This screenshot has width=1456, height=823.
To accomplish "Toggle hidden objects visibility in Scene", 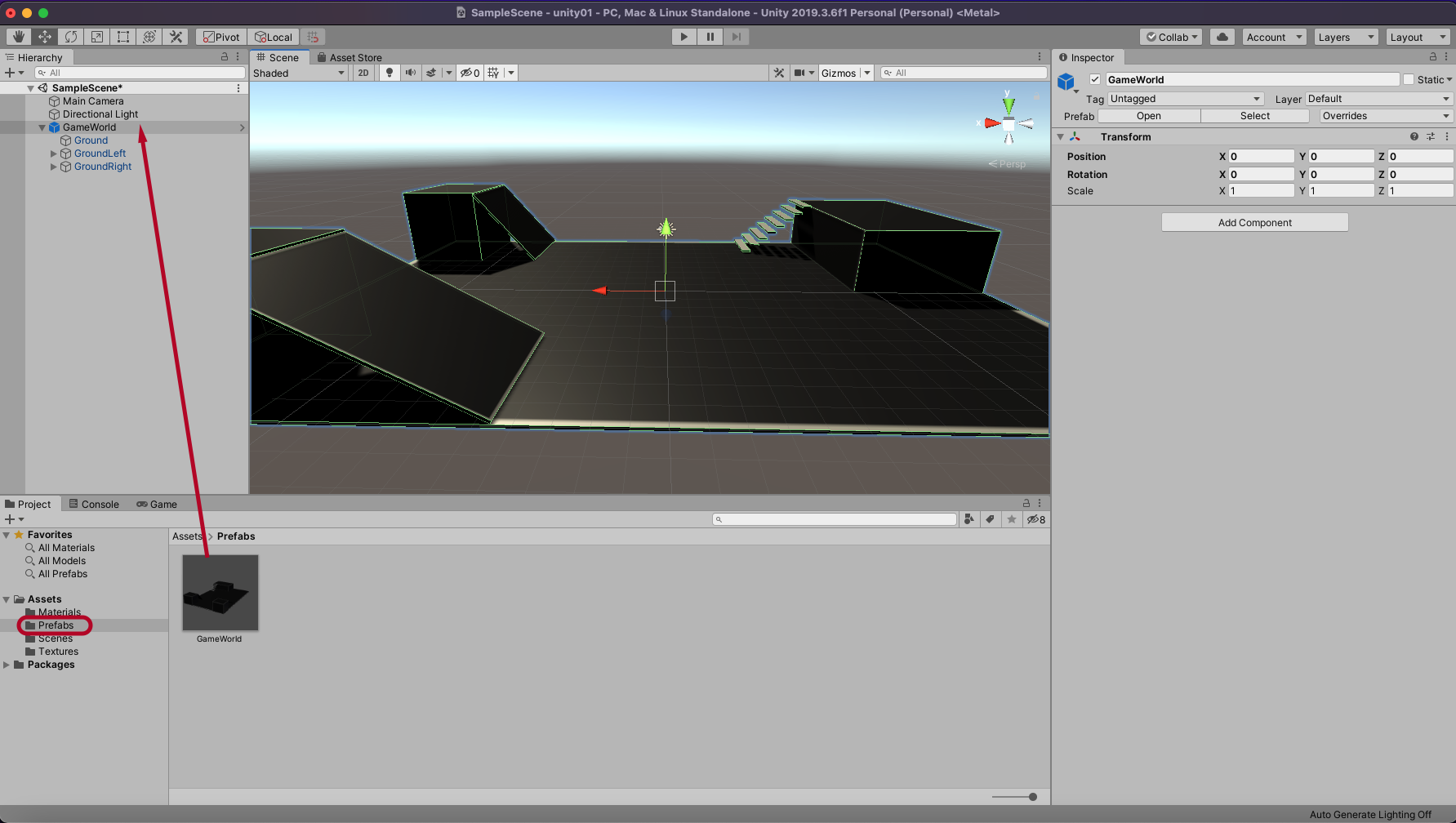I will pos(470,73).
